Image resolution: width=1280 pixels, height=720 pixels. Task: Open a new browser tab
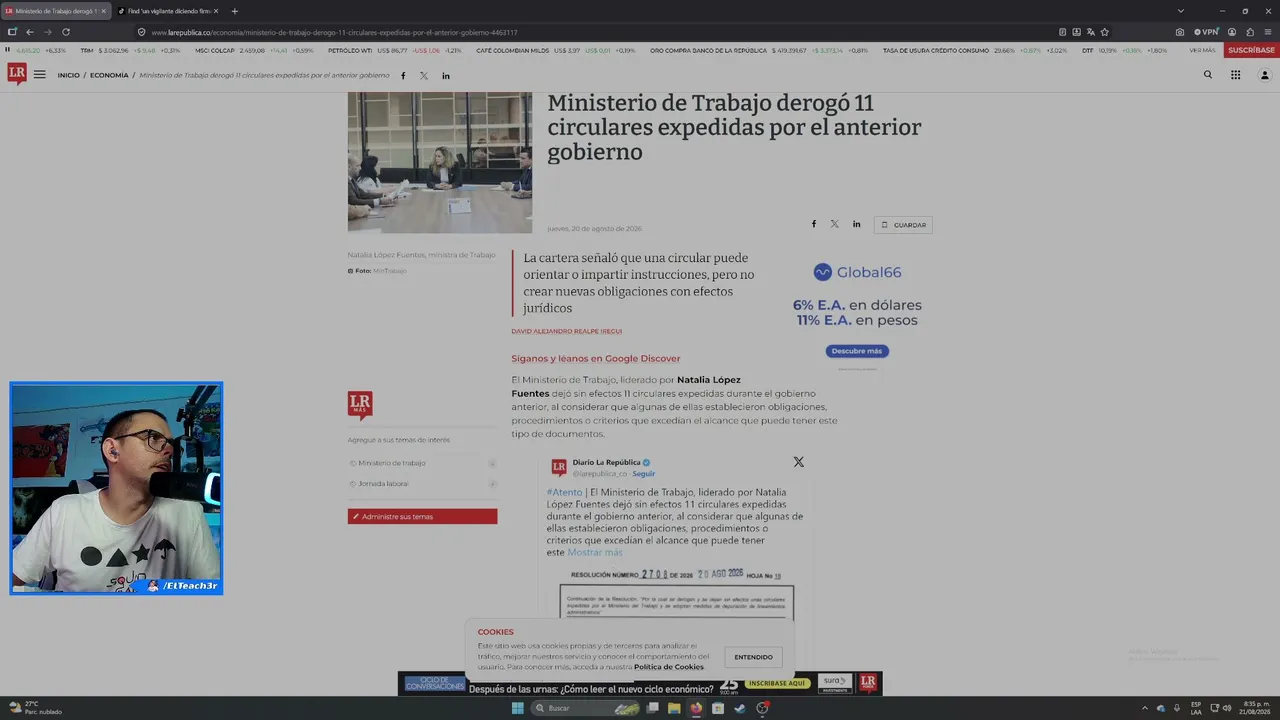[235, 11]
